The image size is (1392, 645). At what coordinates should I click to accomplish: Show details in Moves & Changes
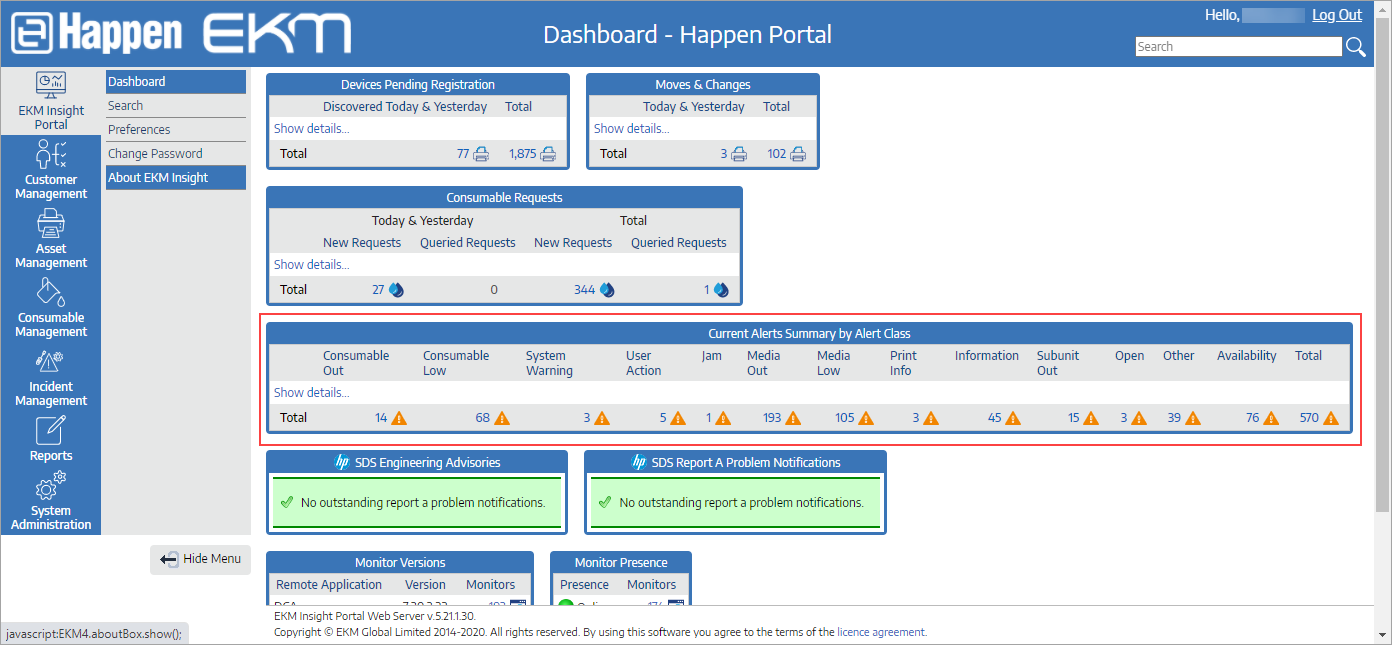[631, 129]
